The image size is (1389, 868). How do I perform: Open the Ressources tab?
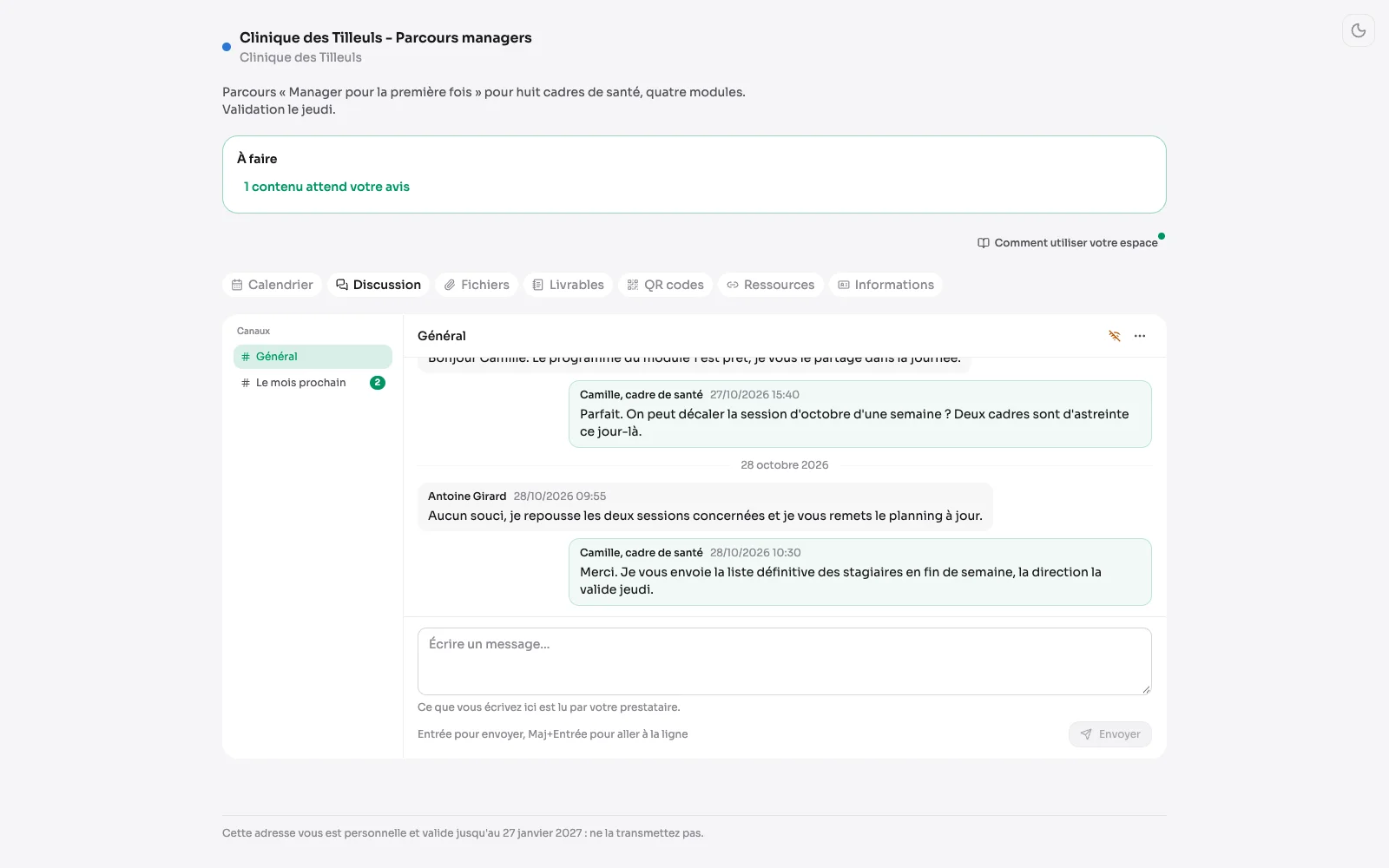771,285
